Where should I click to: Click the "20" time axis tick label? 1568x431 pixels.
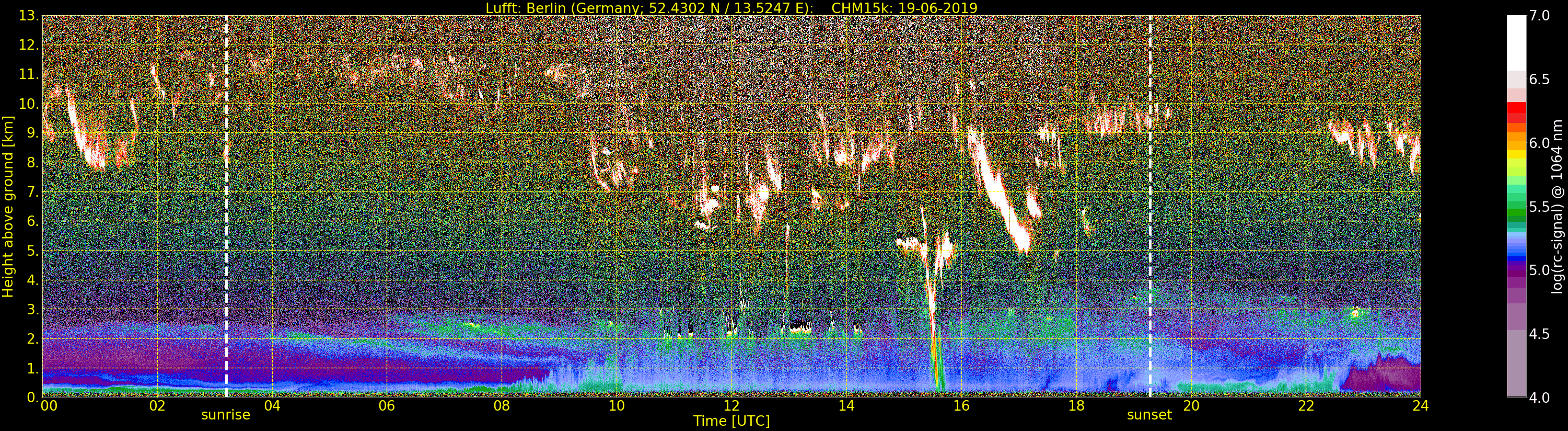[1191, 405]
